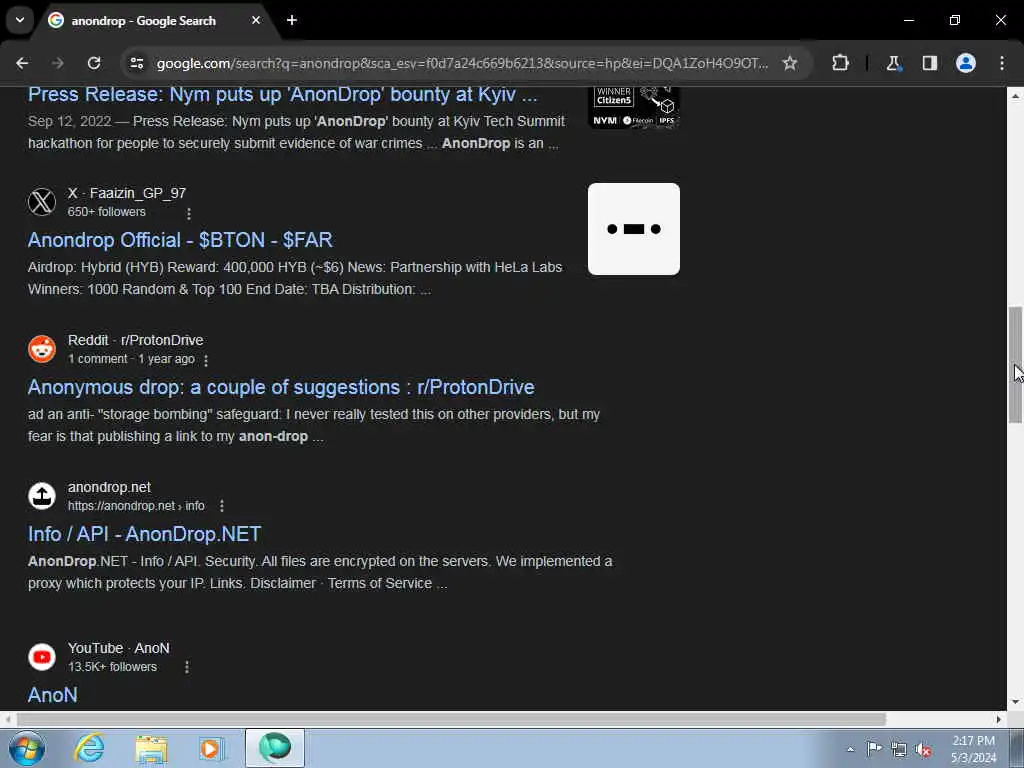
Task: Open more options for YouTube AnoN result
Action: coord(187,667)
